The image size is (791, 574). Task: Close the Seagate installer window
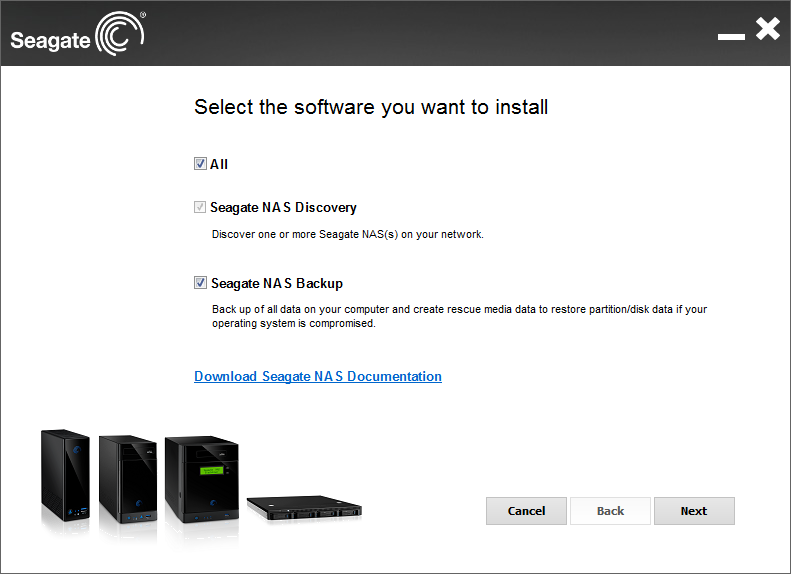coord(768,29)
